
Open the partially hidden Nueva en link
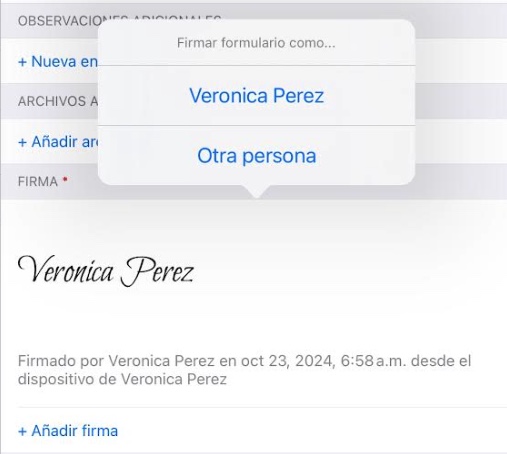tap(58, 62)
